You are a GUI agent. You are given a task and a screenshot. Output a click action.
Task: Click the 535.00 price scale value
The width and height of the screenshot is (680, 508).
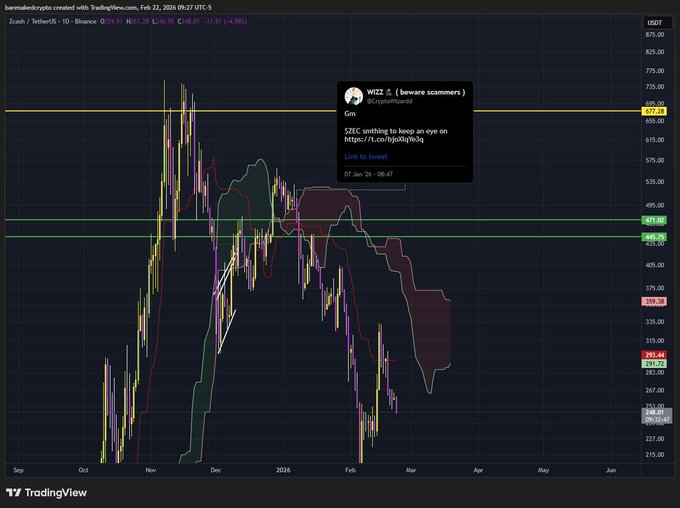(x=654, y=182)
